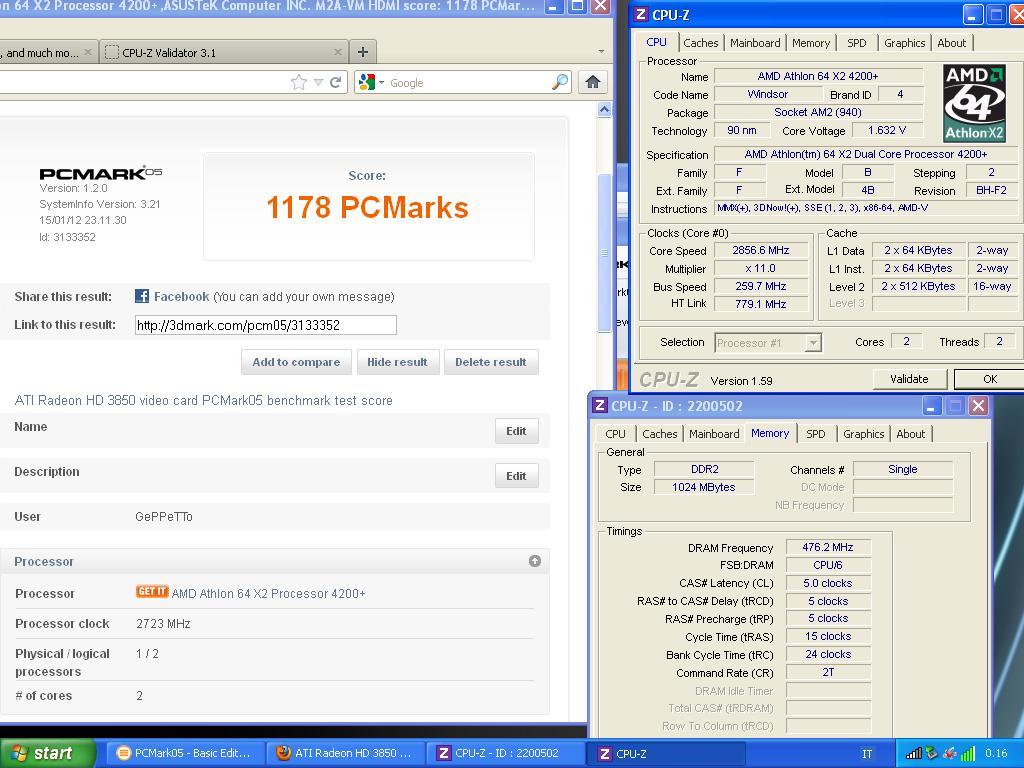Click IT language indicator in taskbar

[867, 754]
